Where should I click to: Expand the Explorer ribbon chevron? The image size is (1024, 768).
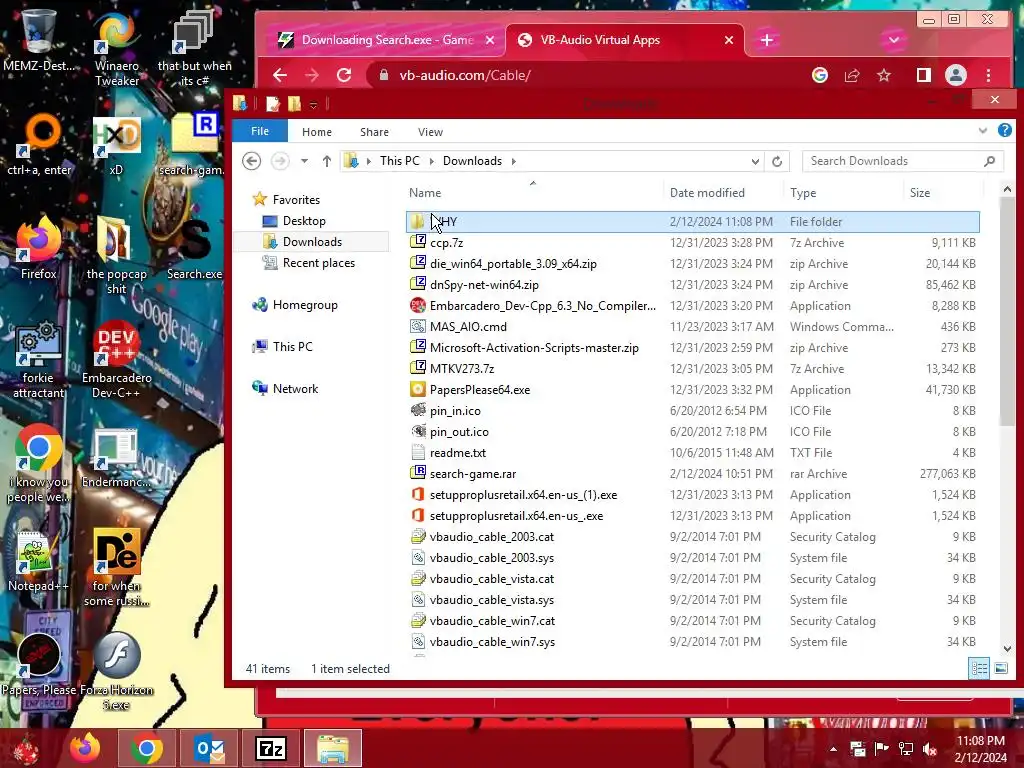point(983,131)
